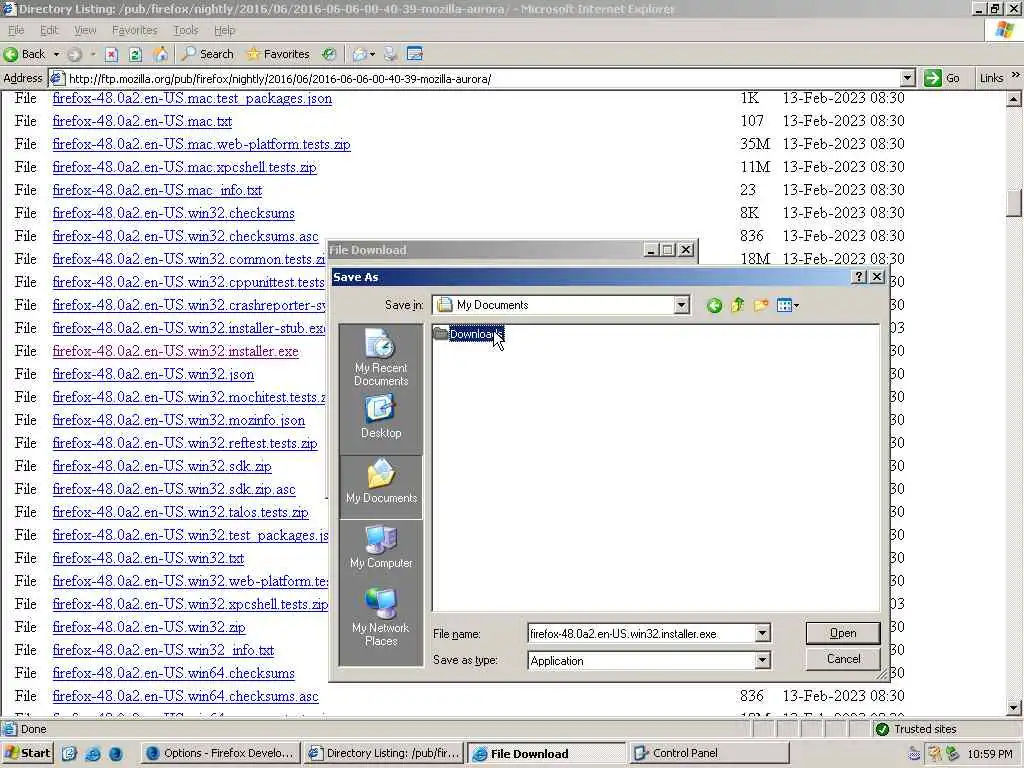This screenshot has height=768, width=1024.
Task: Open the Search pane in IE toolbar
Action: point(207,54)
